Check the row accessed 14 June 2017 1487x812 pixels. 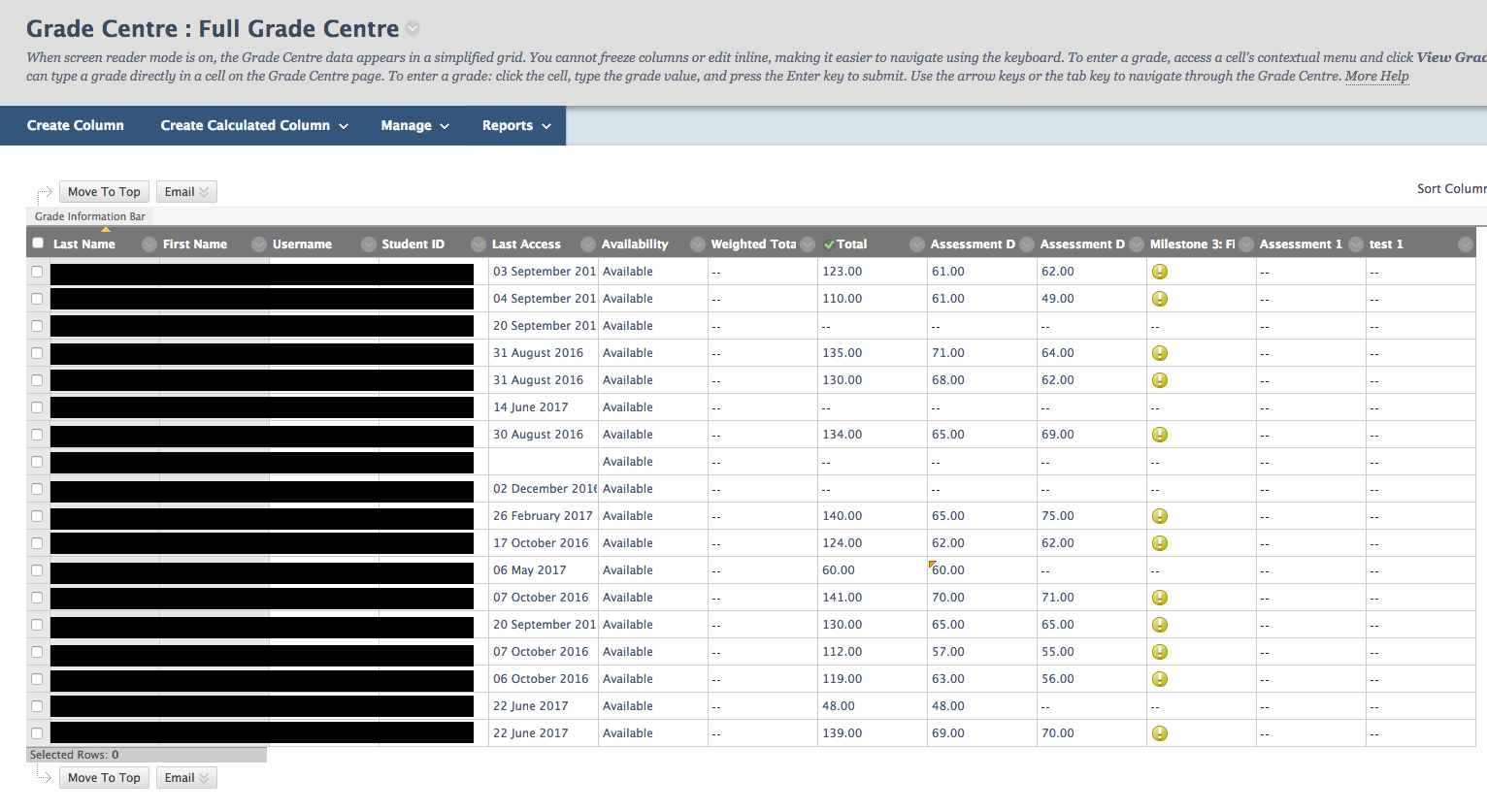coord(37,407)
